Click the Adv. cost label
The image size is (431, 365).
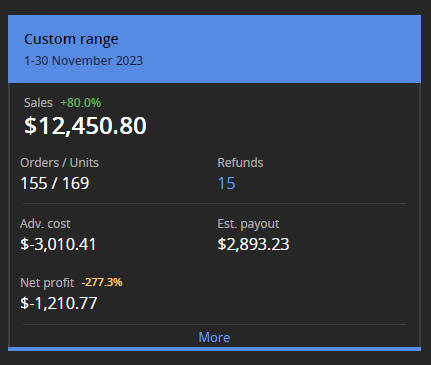45,224
